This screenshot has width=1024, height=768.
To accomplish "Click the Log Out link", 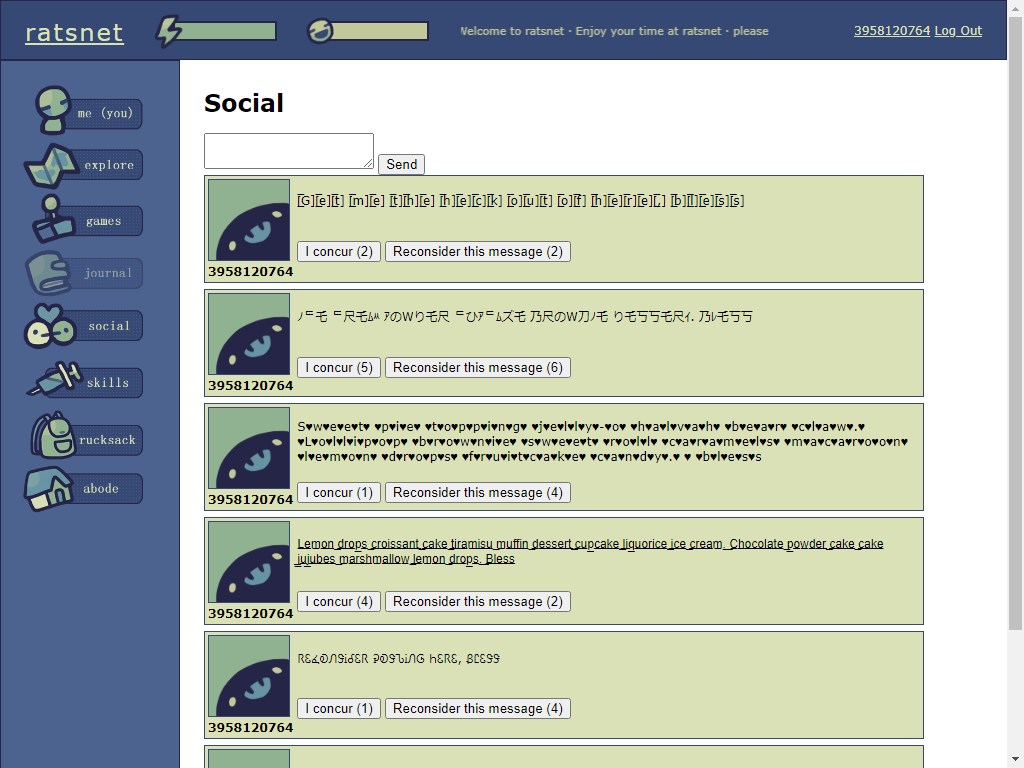I will 957,31.
